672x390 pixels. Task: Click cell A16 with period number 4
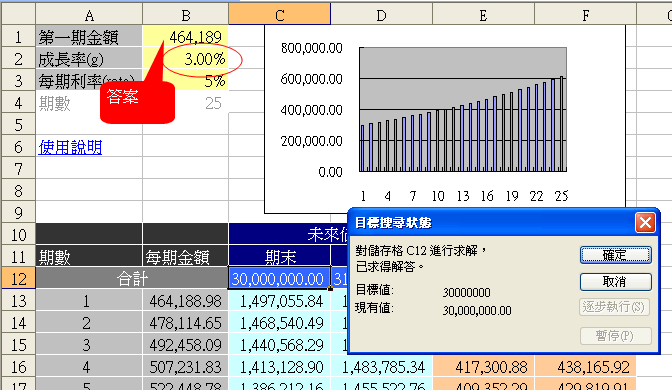(x=89, y=367)
